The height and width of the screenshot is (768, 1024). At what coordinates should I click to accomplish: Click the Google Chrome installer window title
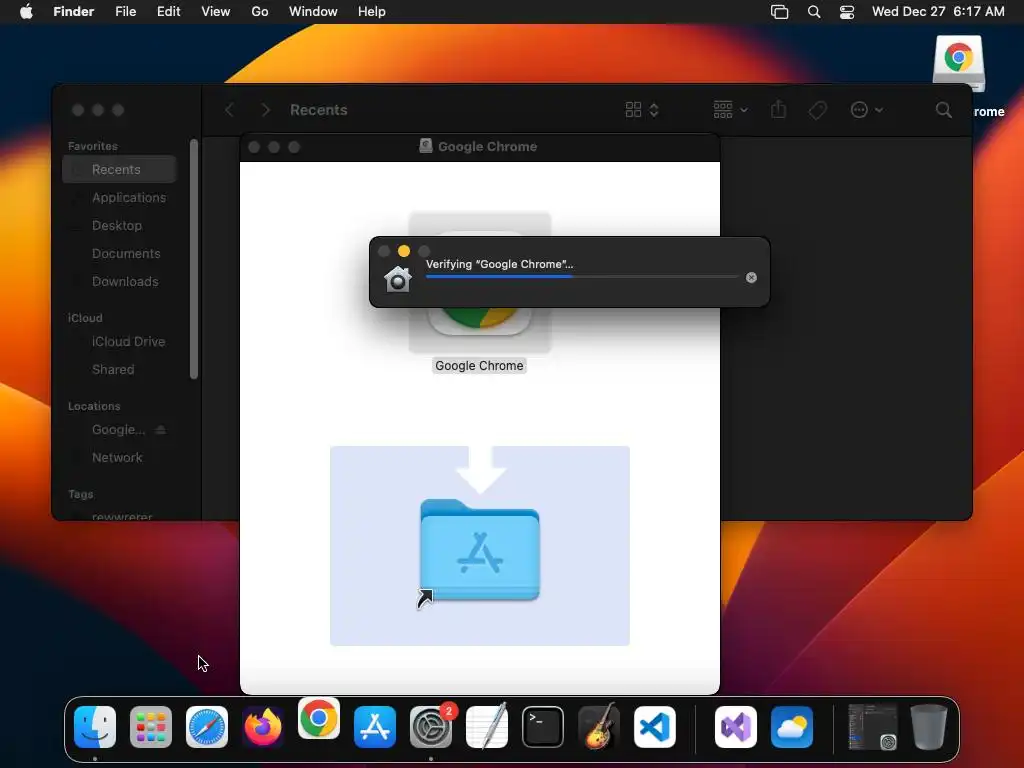click(487, 147)
